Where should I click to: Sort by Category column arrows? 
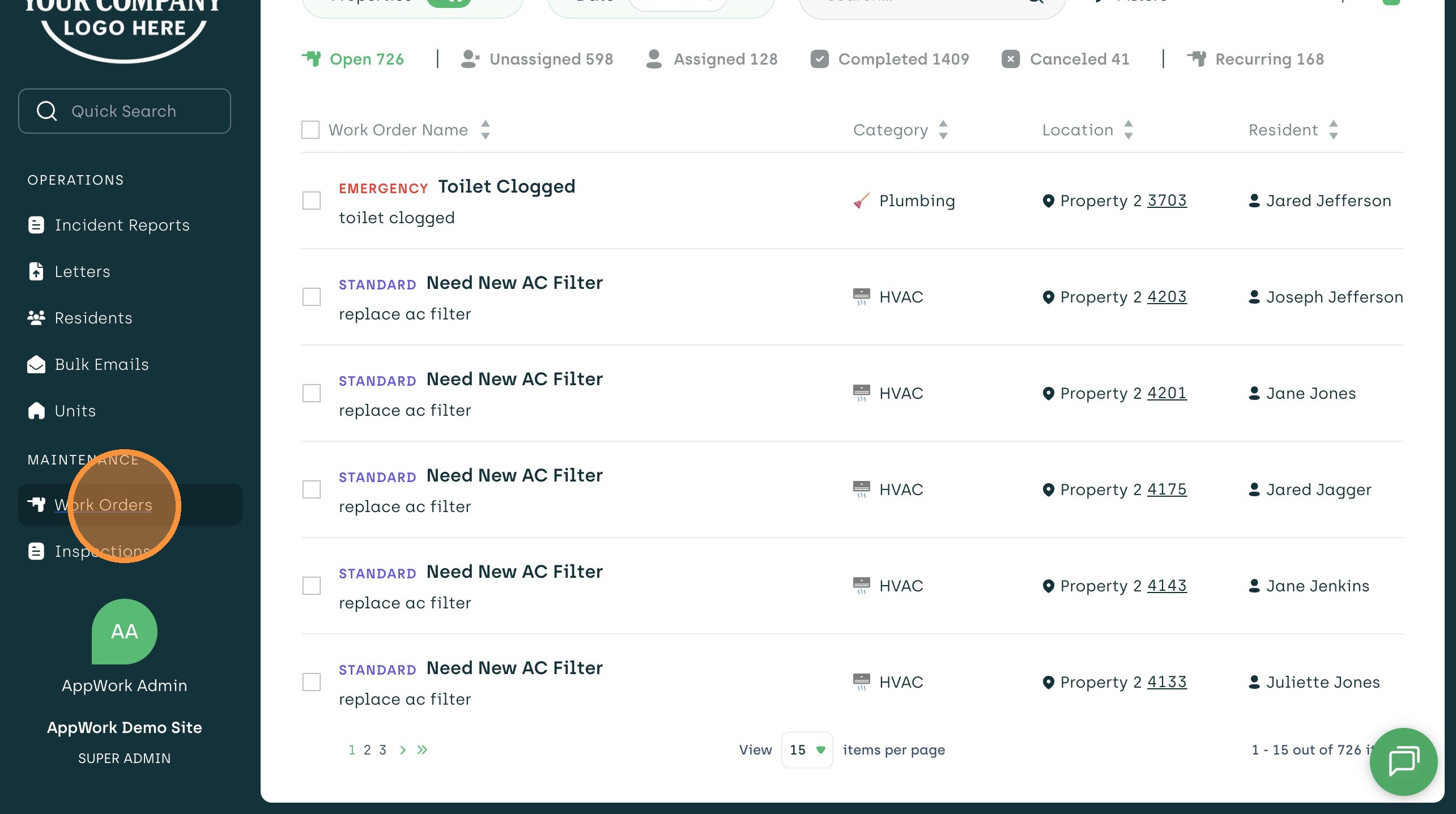tap(943, 130)
